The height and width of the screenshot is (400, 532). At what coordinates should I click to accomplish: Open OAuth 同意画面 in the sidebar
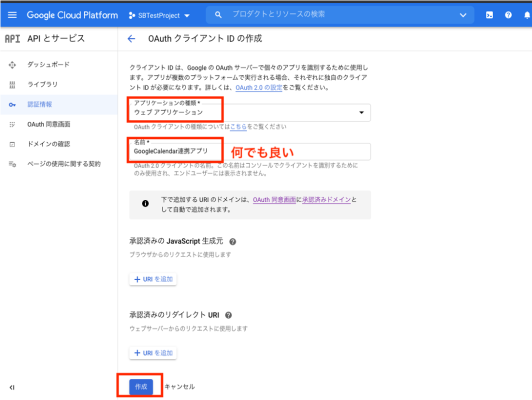[x=49, y=124]
